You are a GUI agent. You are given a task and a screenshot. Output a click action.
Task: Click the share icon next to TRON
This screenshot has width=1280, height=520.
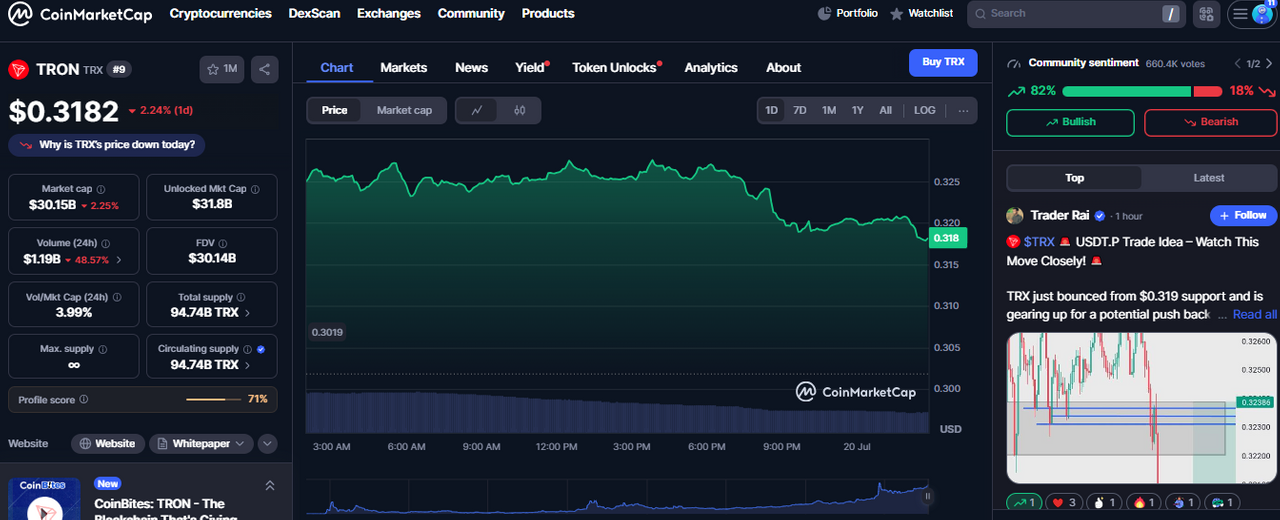(x=265, y=69)
